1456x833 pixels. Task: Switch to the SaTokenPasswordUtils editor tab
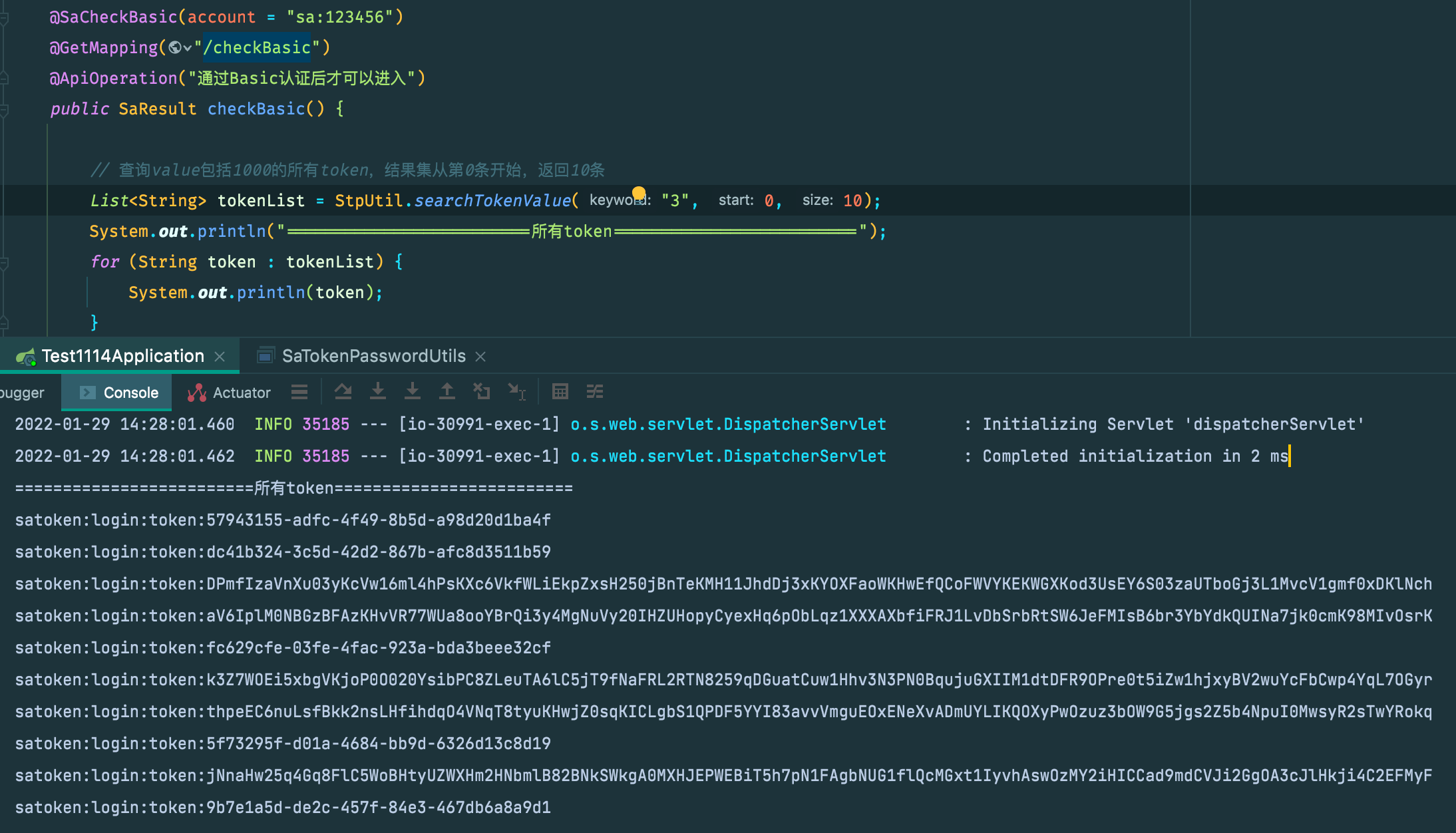coord(373,355)
